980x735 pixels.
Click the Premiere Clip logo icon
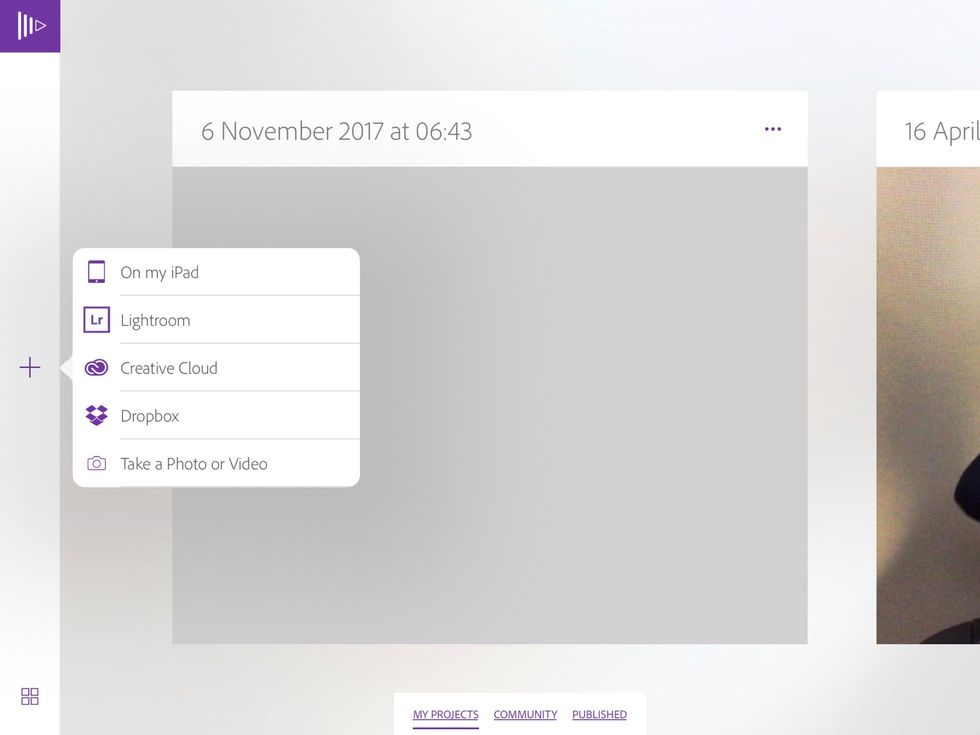(x=30, y=26)
